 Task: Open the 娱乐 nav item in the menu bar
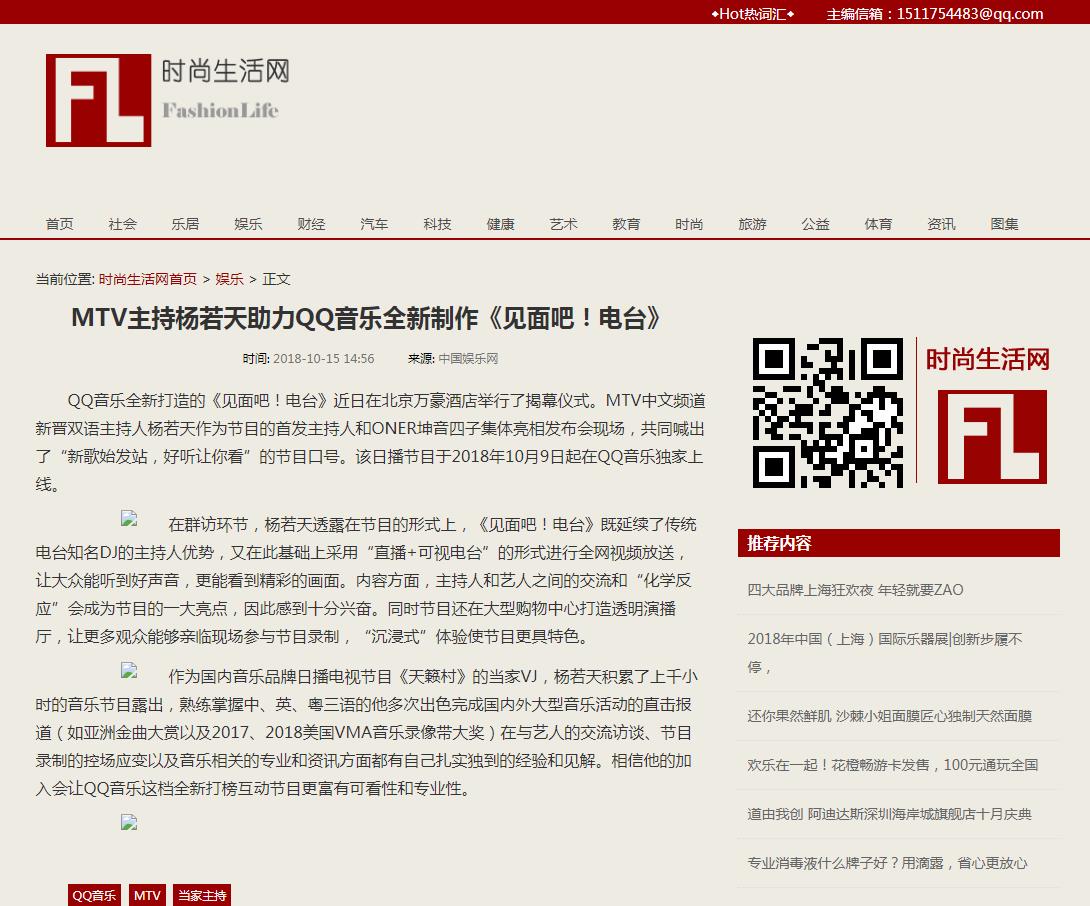coord(248,224)
